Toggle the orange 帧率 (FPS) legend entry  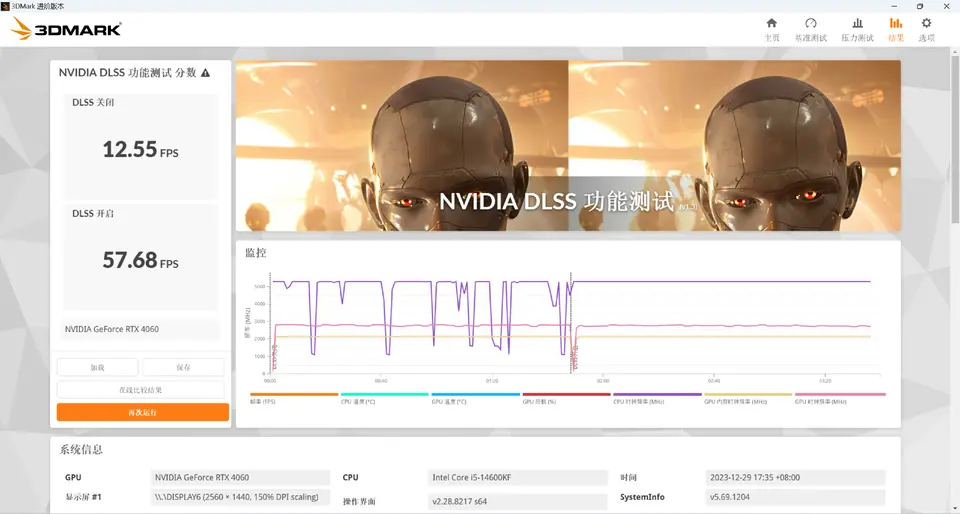[294, 398]
